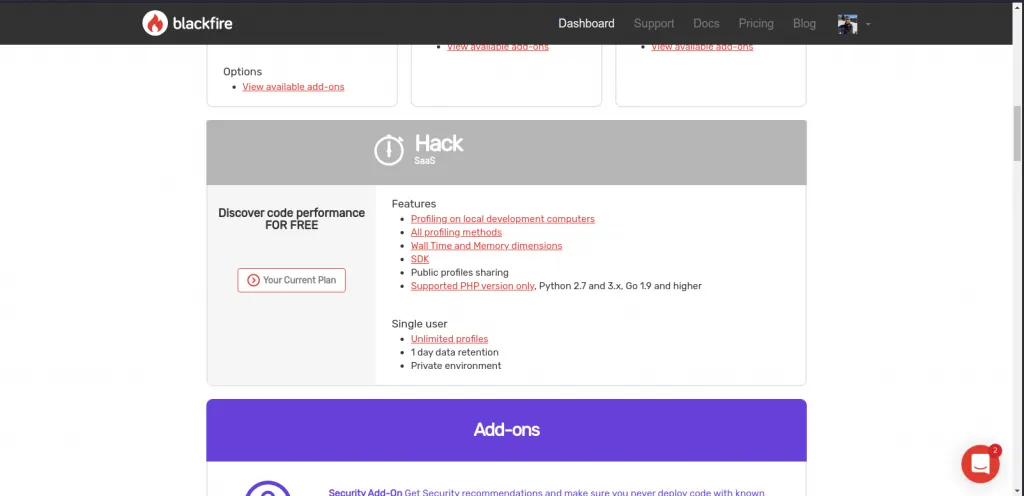This screenshot has width=1024, height=496.
Task: Open the Blog link in navbar
Action: pos(804,23)
